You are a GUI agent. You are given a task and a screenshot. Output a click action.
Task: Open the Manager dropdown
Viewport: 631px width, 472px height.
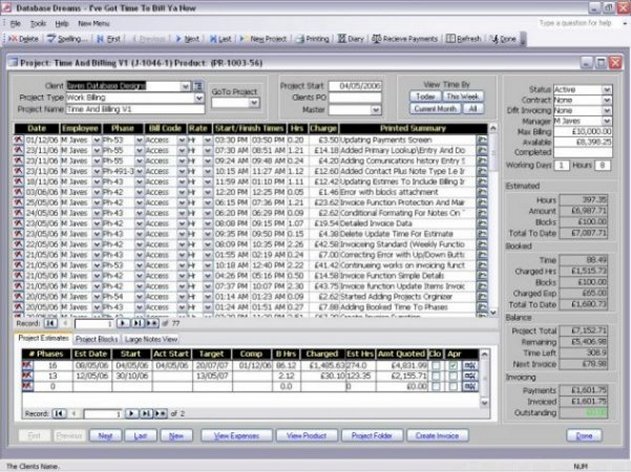(x=607, y=121)
